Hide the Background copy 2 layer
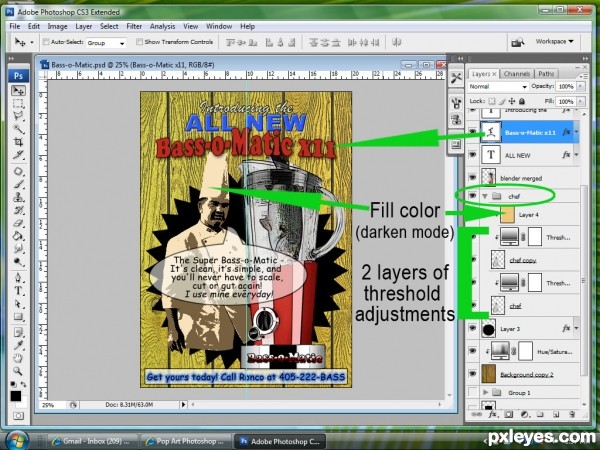This screenshot has height=450, width=600. 473,373
